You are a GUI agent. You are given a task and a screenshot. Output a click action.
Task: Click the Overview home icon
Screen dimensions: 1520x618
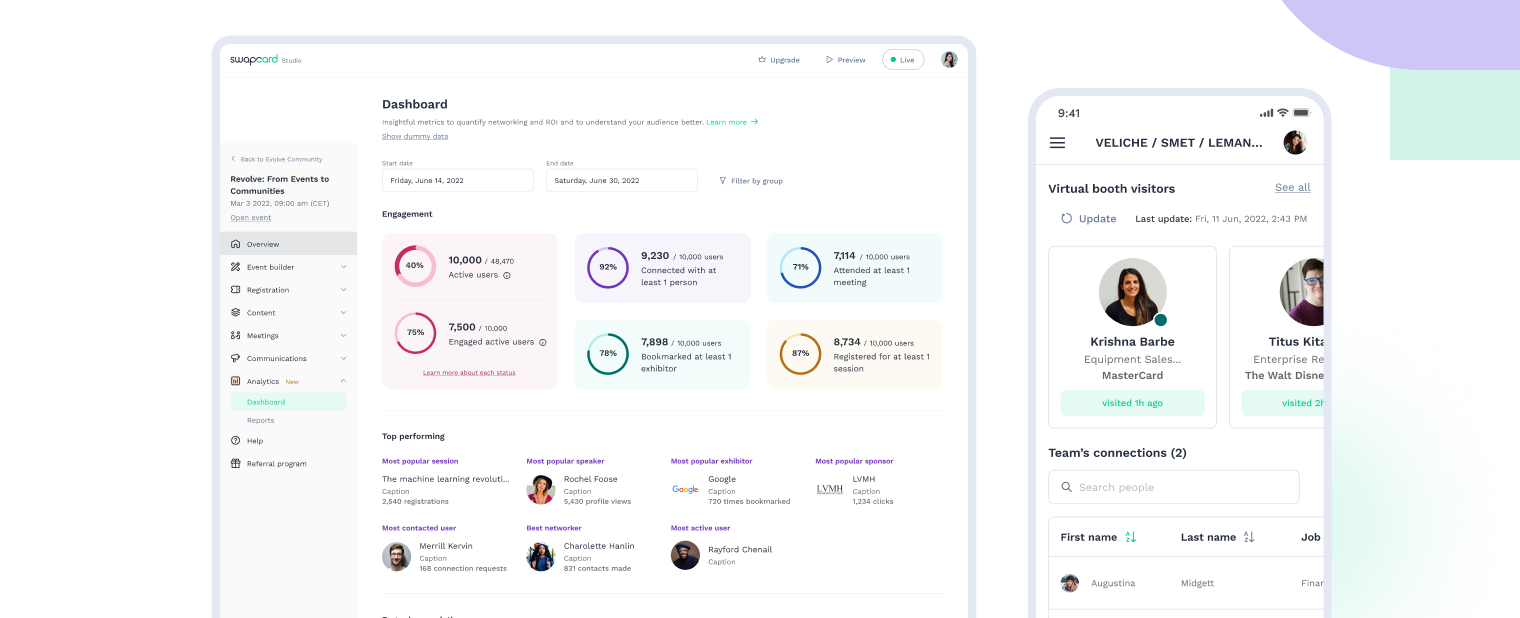(x=235, y=244)
